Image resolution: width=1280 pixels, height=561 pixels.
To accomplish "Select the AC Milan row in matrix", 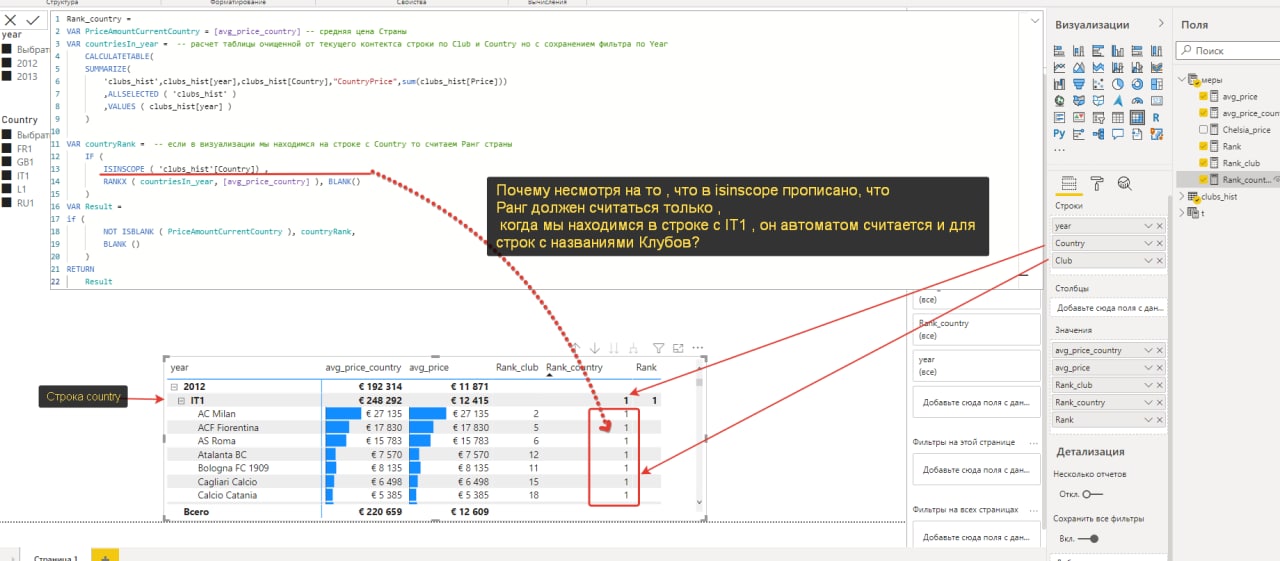I will (216, 414).
